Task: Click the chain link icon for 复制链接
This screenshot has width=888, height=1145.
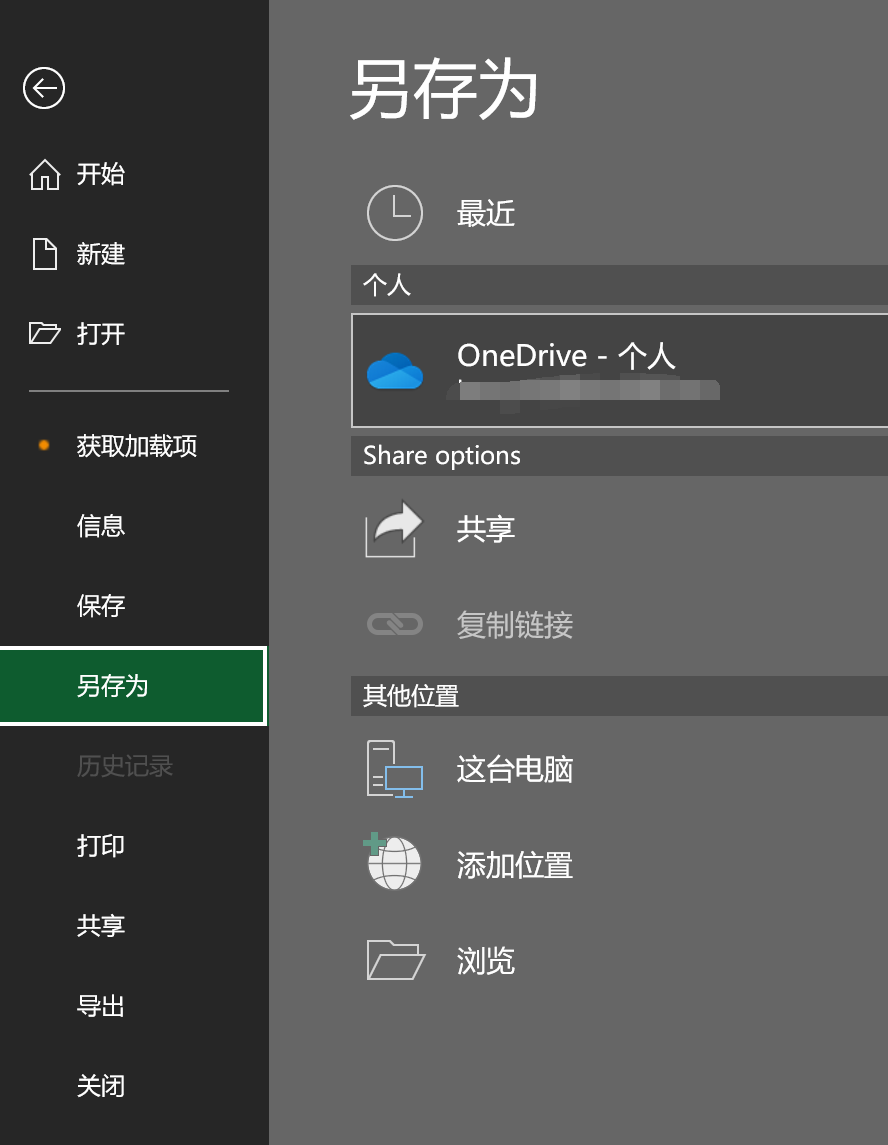Action: 394,624
